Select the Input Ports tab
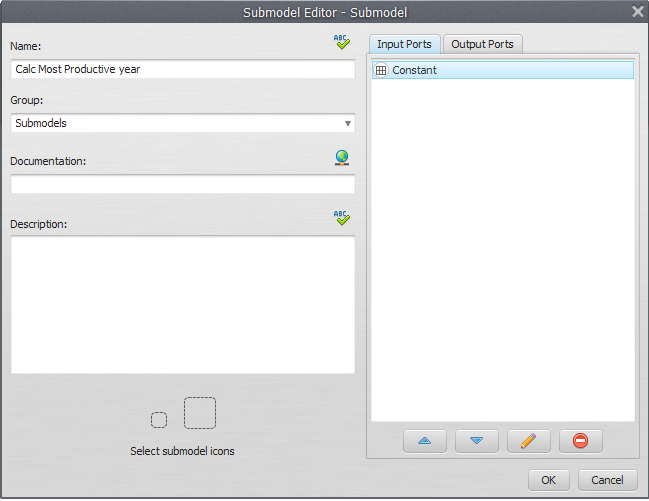This screenshot has height=501, width=649. click(404, 44)
